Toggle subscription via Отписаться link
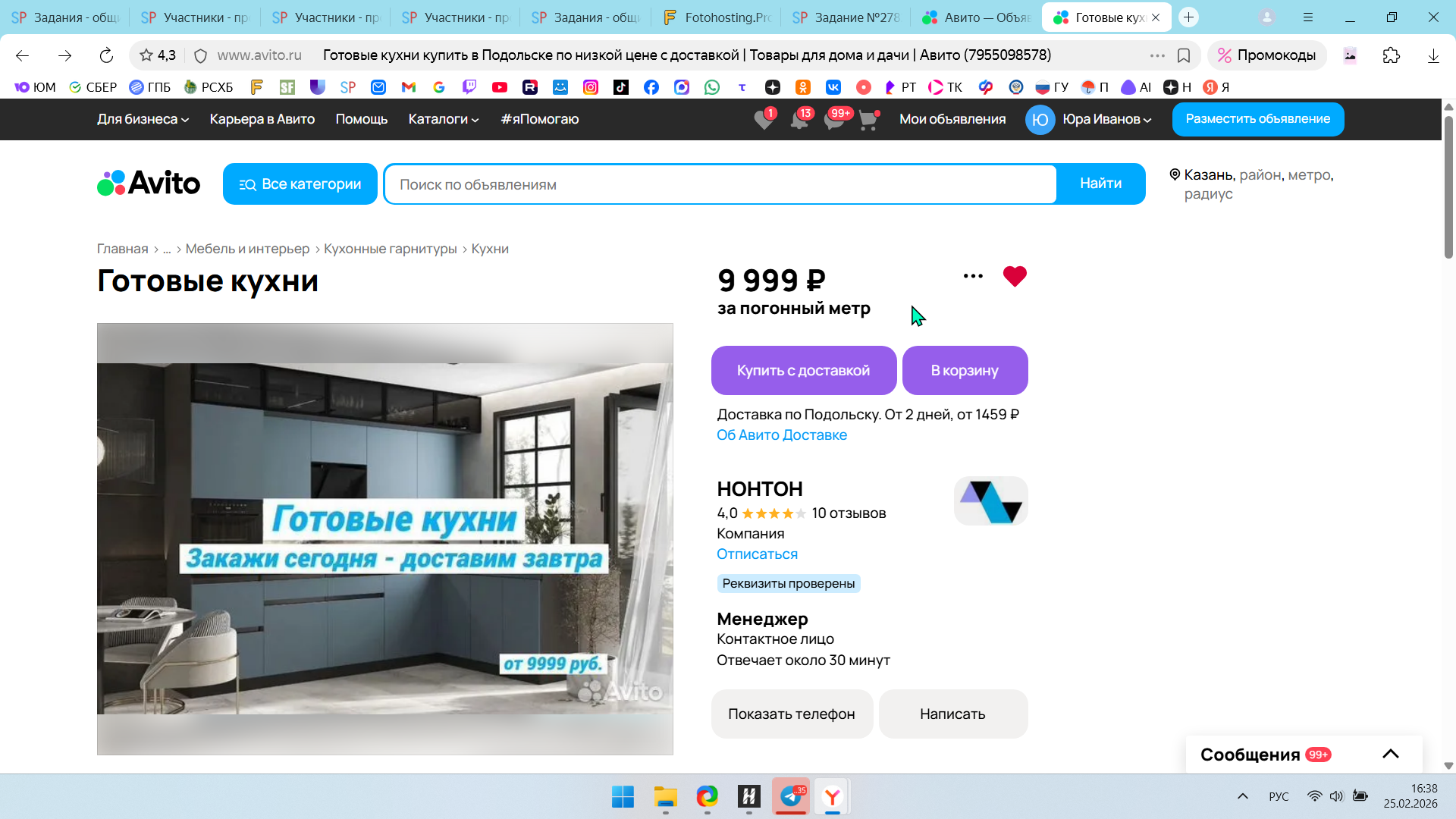This screenshot has height=819, width=1456. tap(757, 554)
